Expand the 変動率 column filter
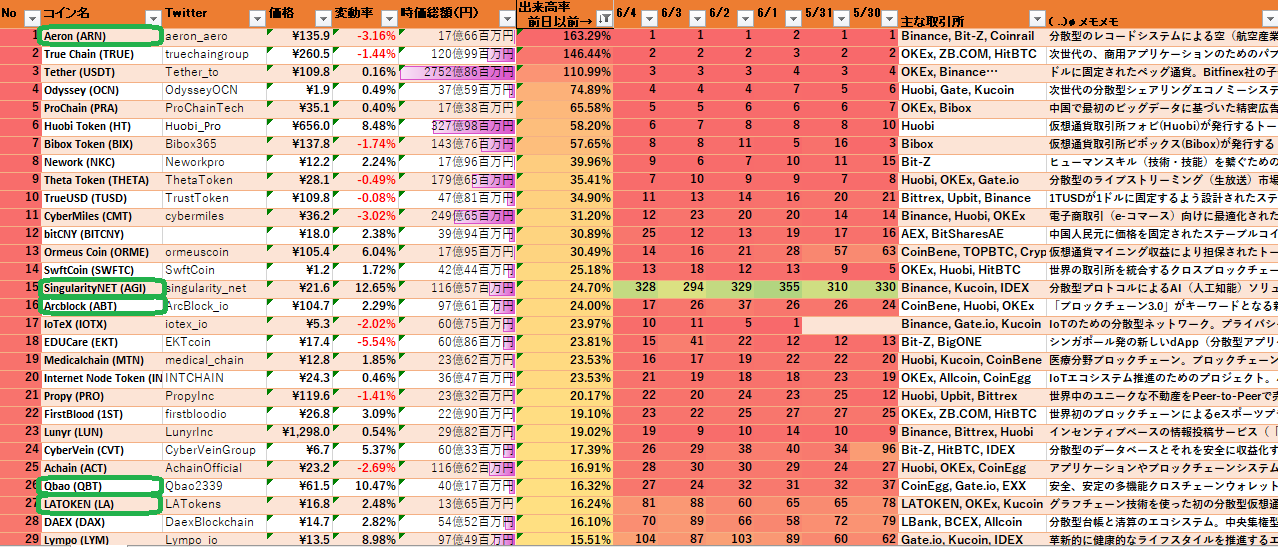The height and width of the screenshot is (547, 1278). pos(388,18)
